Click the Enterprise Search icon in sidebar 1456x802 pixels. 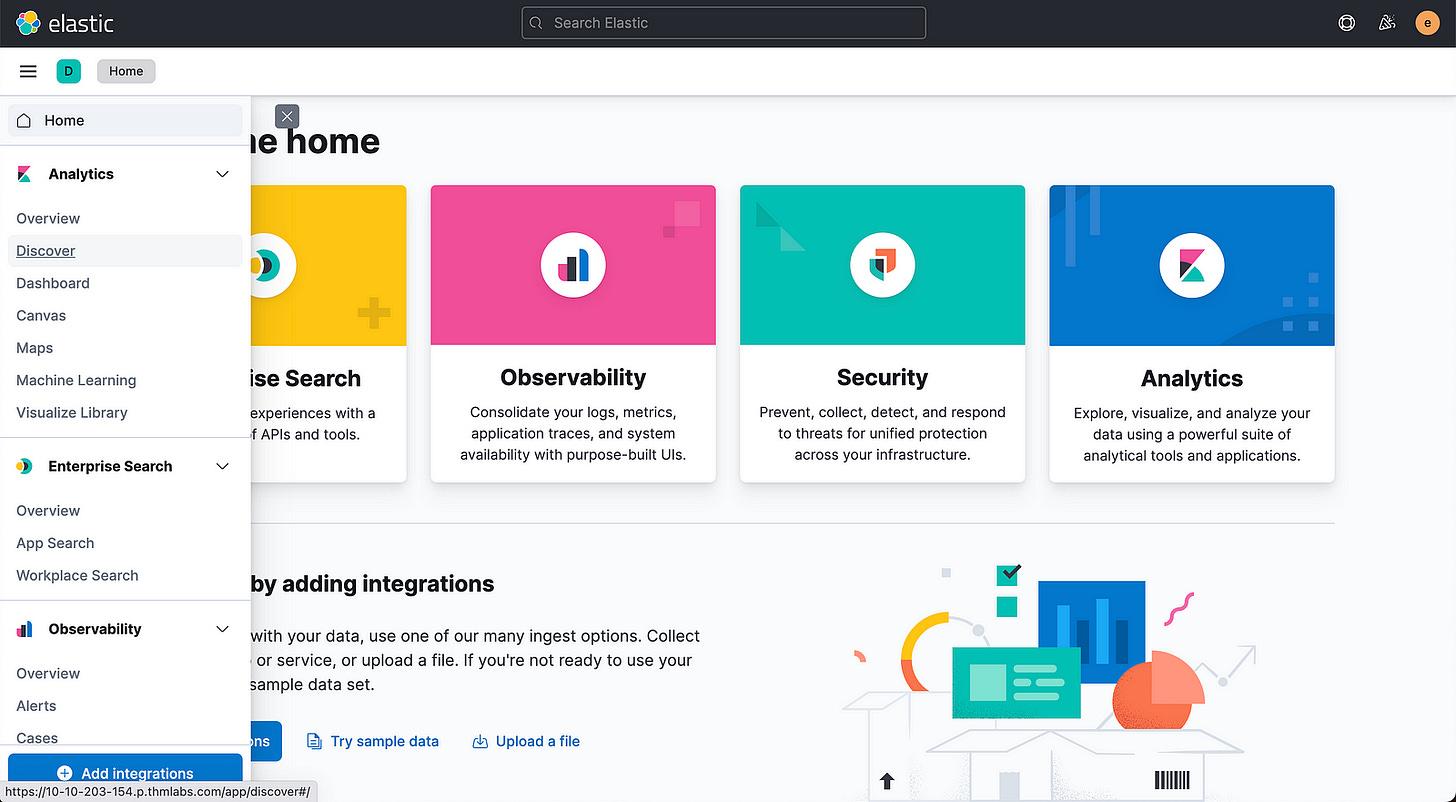tap(25, 466)
